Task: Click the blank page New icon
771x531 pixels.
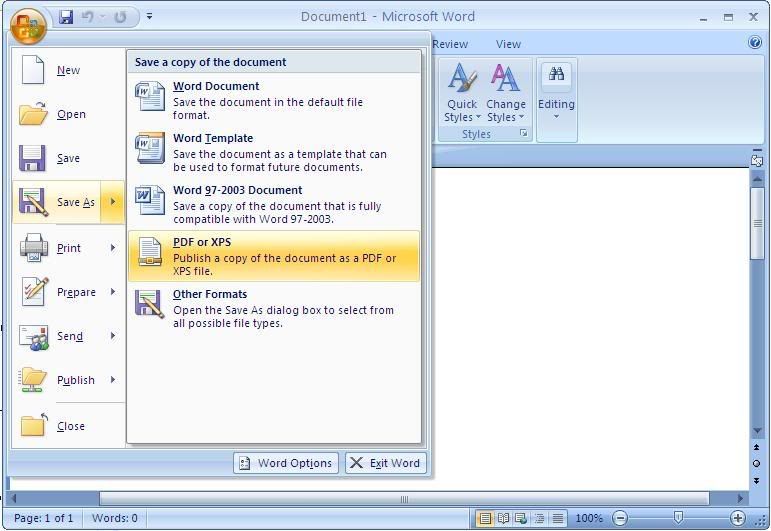Action: [33, 70]
